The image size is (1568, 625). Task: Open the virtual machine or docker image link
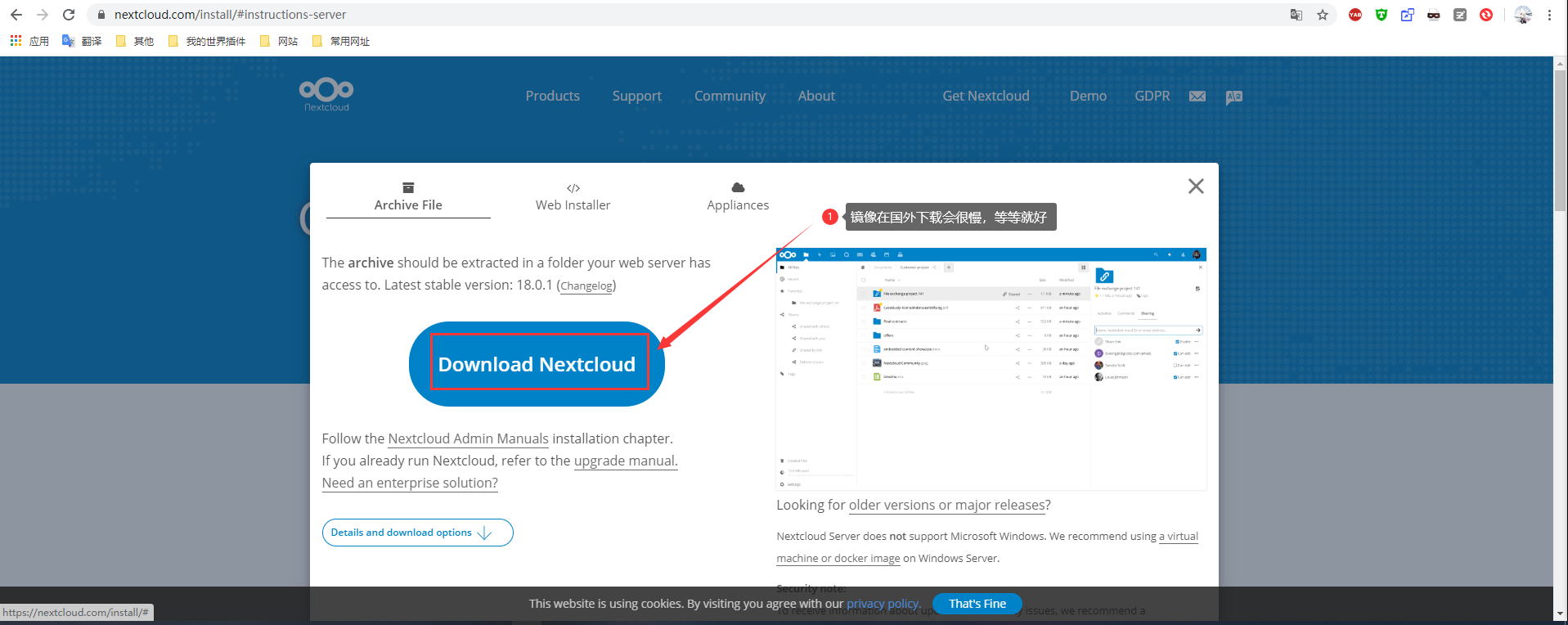click(987, 547)
